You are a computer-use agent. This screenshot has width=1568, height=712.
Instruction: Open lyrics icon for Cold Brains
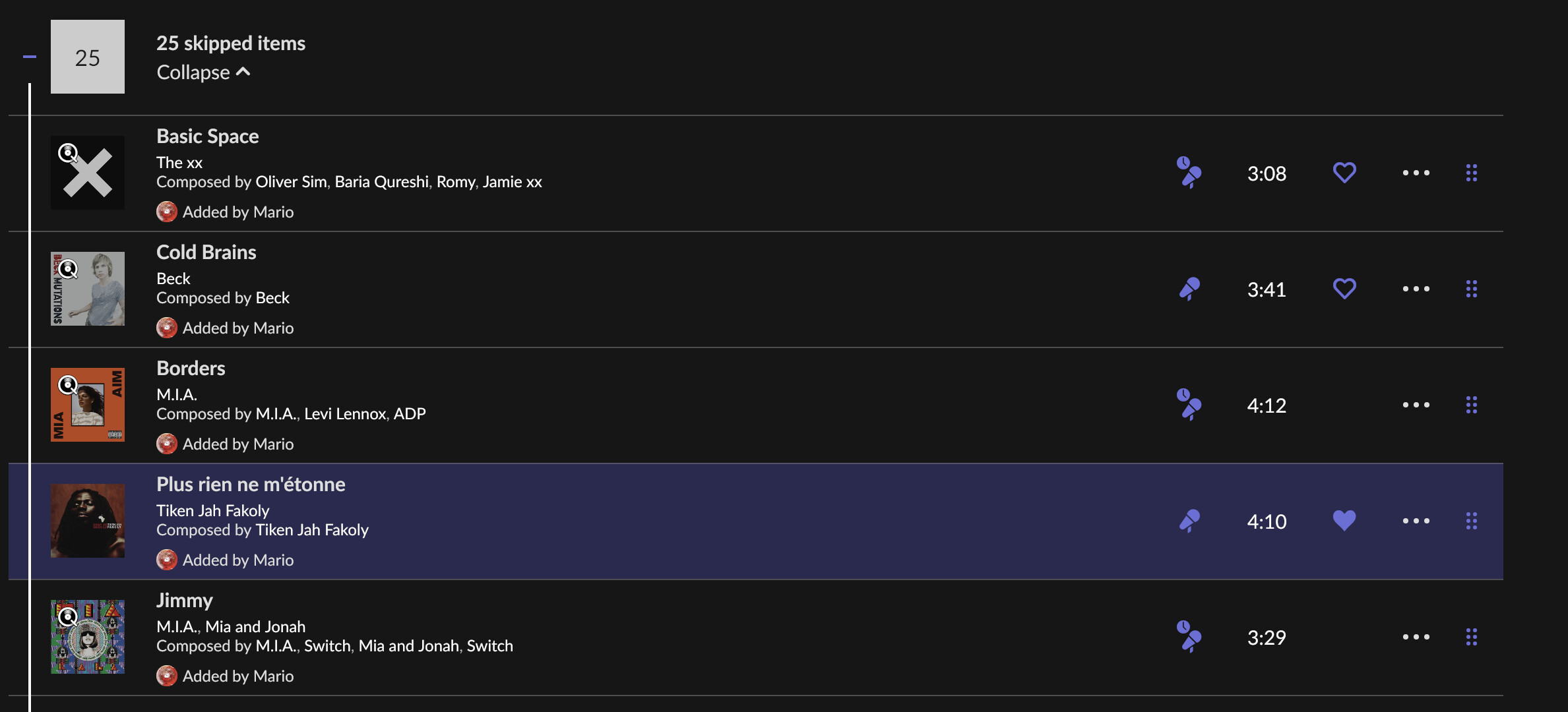click(x=1189, y=289)
